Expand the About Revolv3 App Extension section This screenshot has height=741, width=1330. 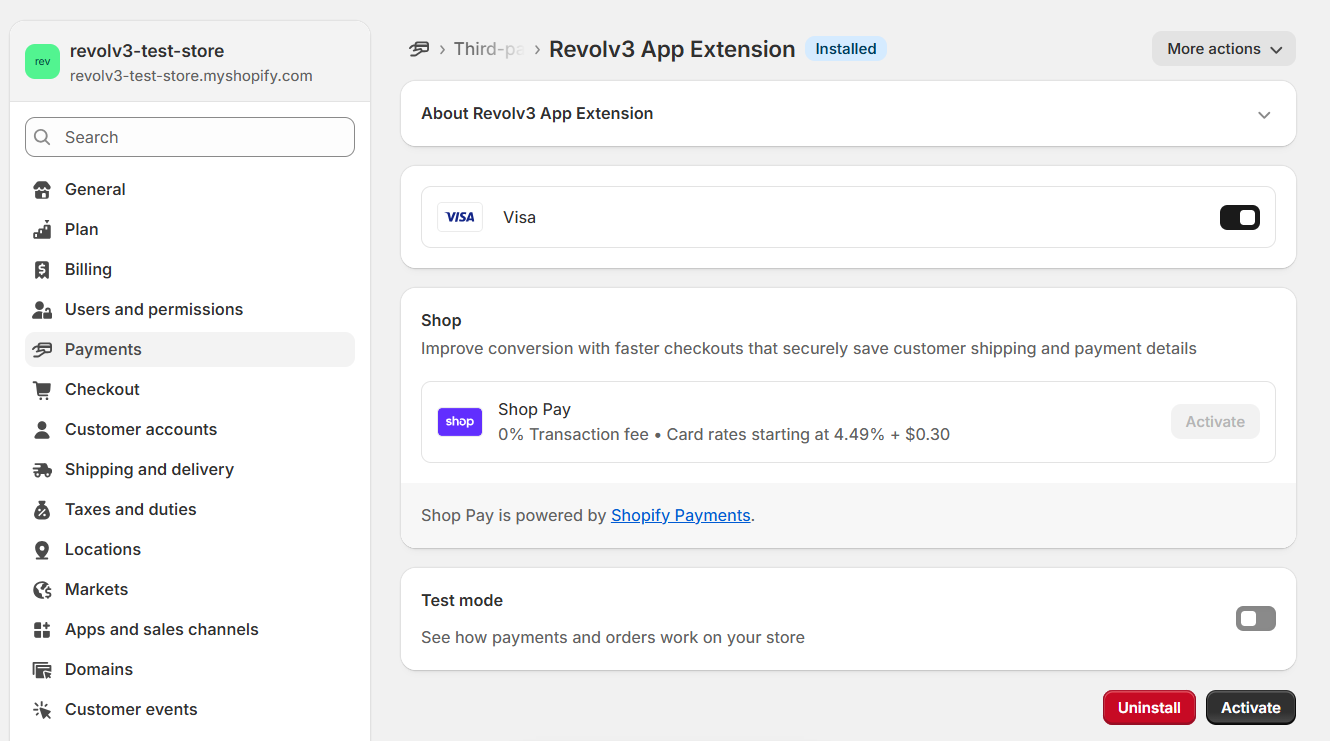[1263, 113]
